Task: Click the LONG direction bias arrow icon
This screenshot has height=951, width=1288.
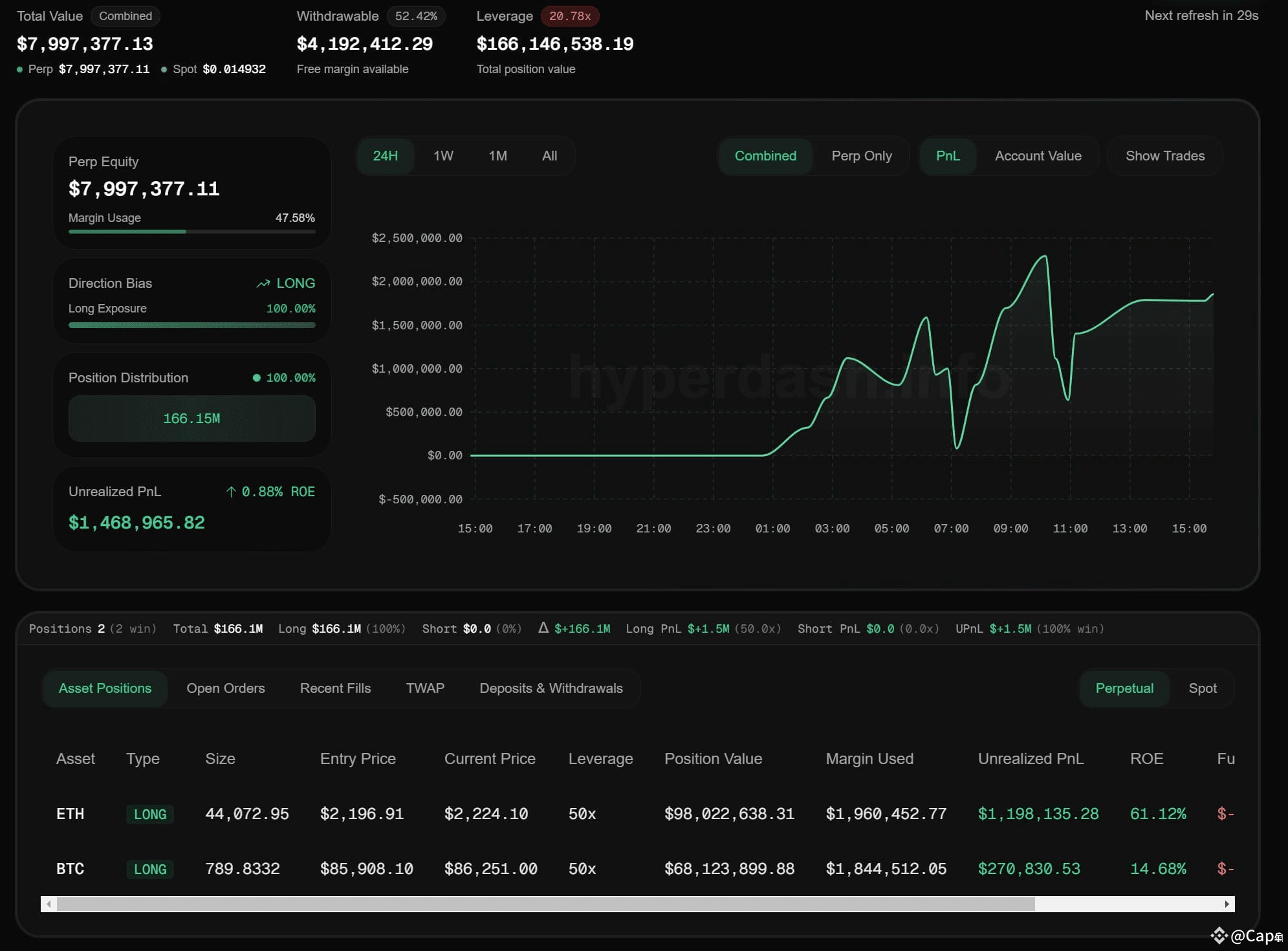Action: (261, 283)
